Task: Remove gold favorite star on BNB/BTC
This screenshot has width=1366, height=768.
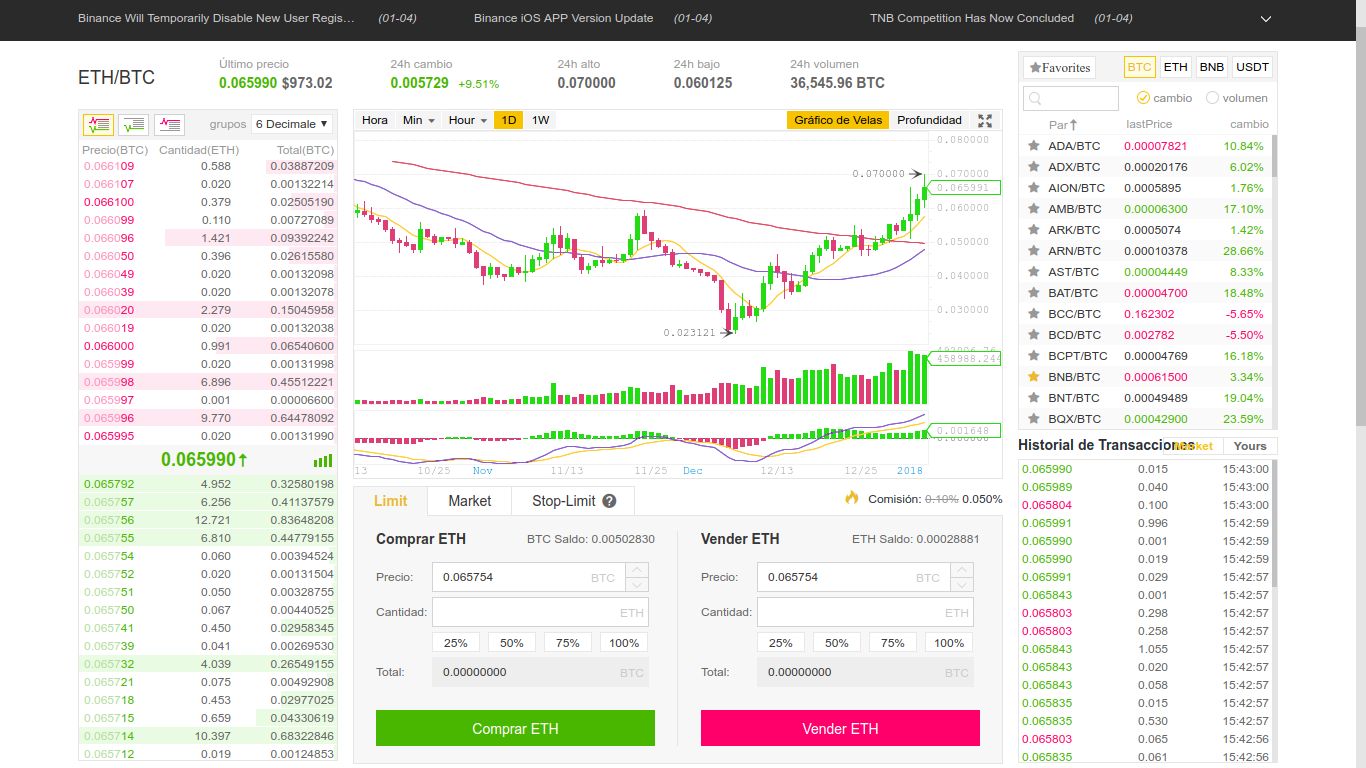Action: tap(1034, 377)
